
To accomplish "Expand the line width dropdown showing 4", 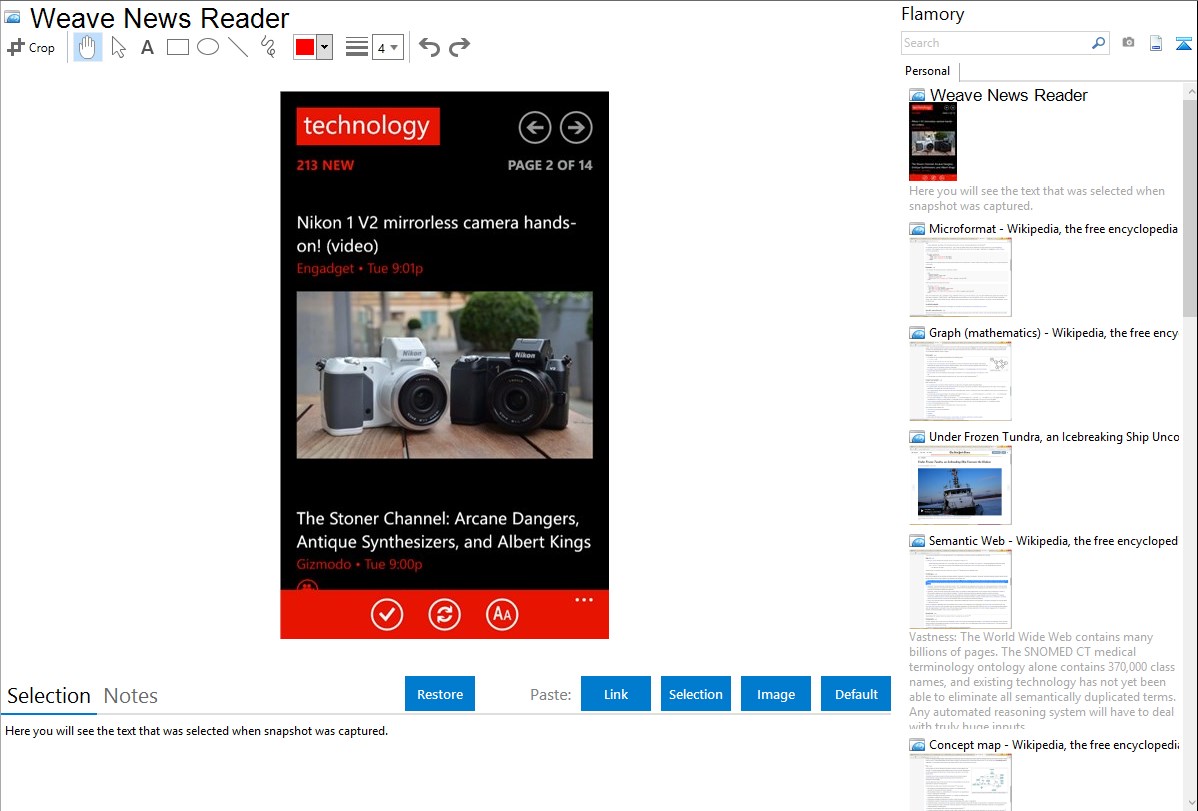I will point(387,47).
